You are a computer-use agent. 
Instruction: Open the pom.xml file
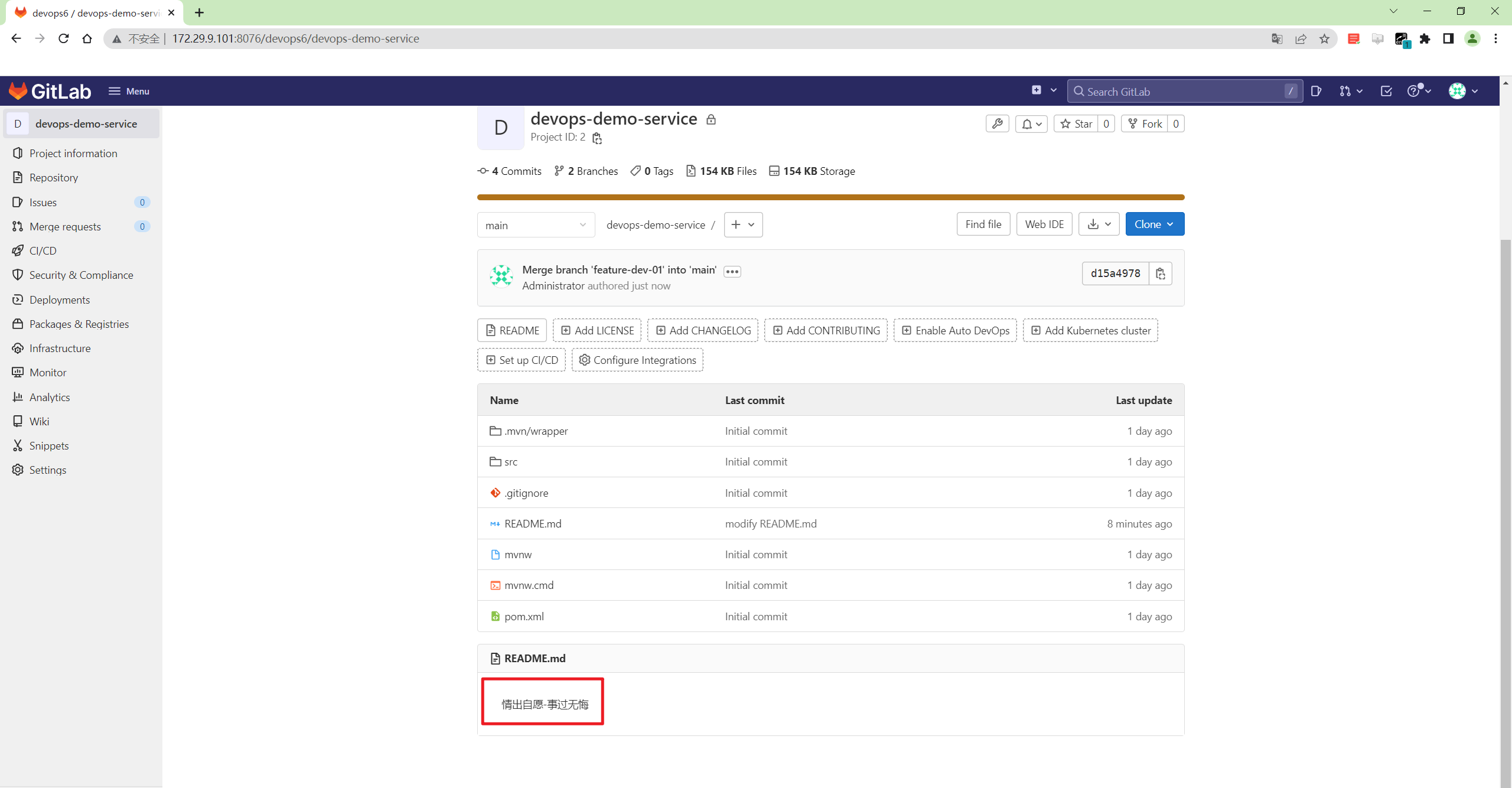pos(524,616)
